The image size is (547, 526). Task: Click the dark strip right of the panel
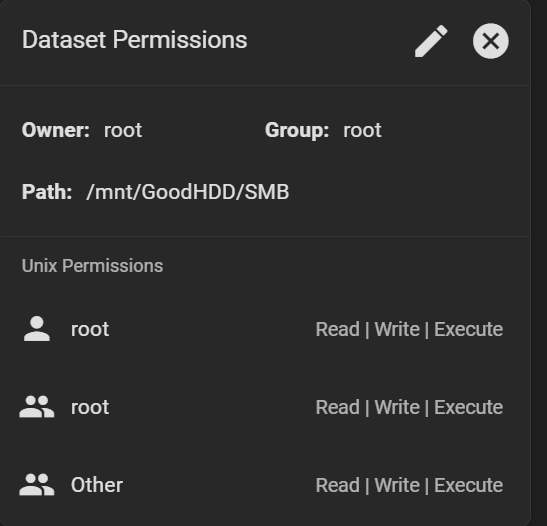tap(539, 263)
